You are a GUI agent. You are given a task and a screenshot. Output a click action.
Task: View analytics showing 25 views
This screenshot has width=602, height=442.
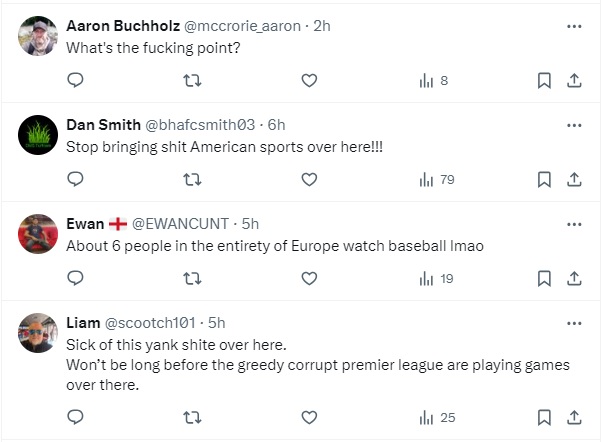(x=437, y=417)
